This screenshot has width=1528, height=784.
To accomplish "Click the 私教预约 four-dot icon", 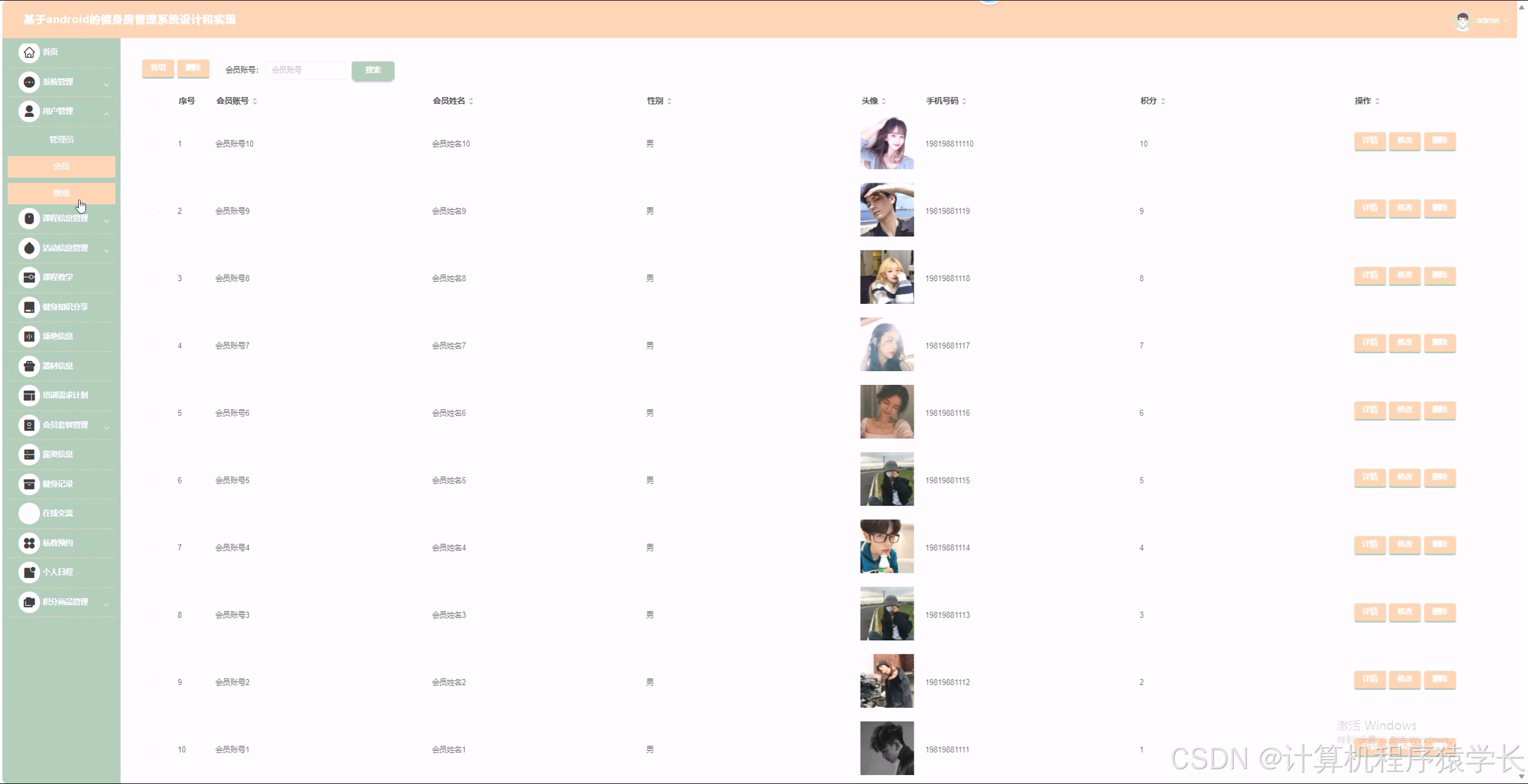I will coord(29,542).
